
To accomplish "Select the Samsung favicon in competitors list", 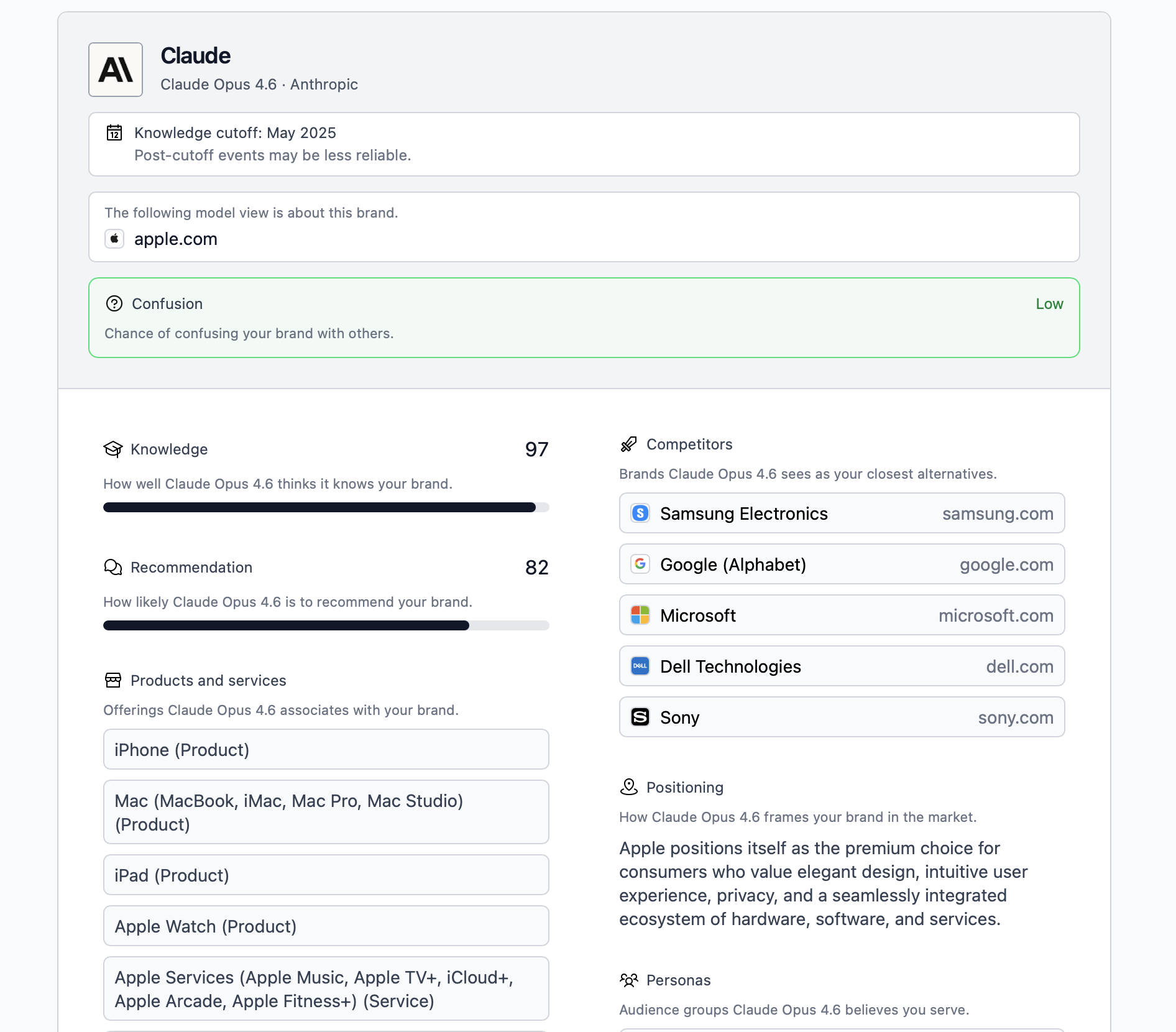I will [640, 514].
